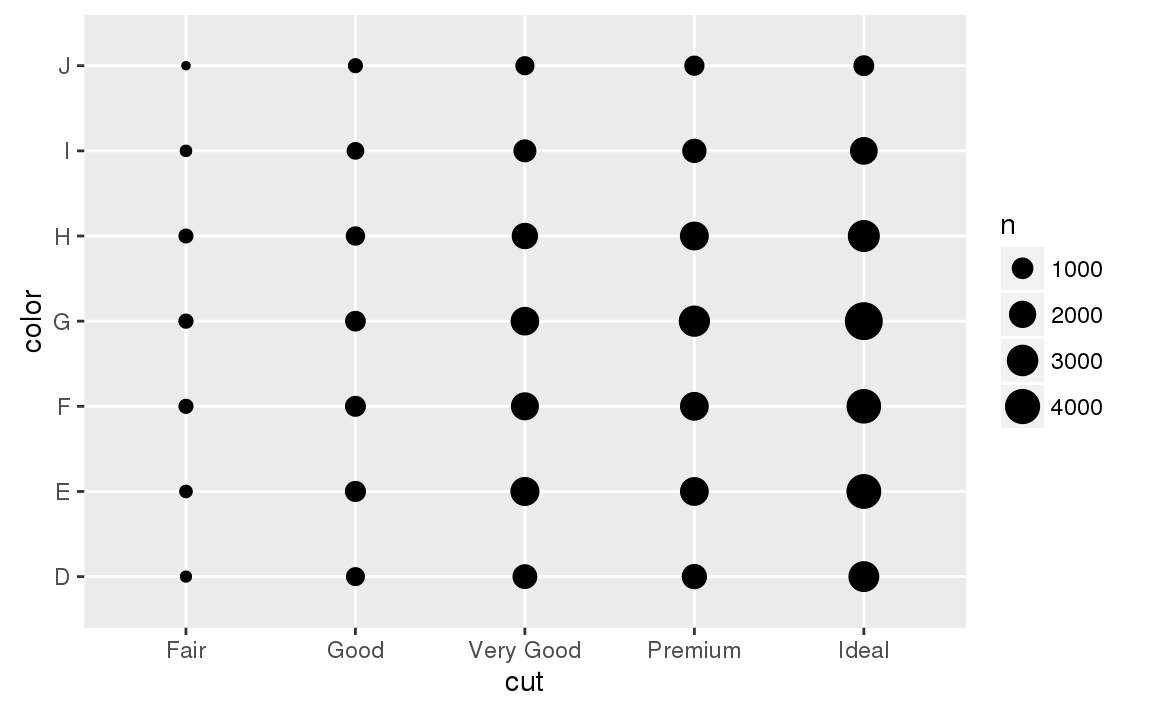The image size is (1152, 711).
Task: Click the Premium, D data point
Action: pos(694,576)
